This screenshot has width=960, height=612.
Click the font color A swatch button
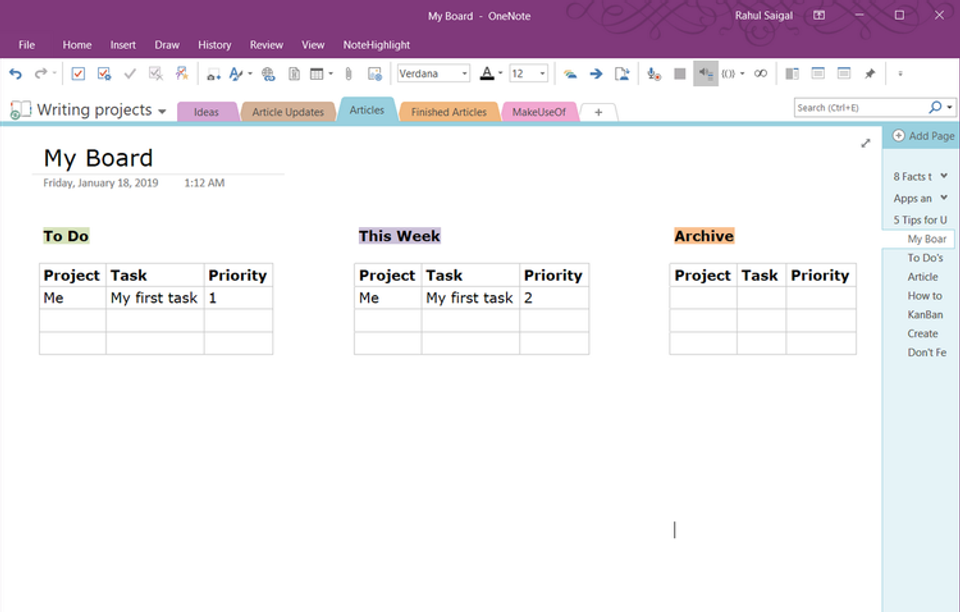coord(487,74)
